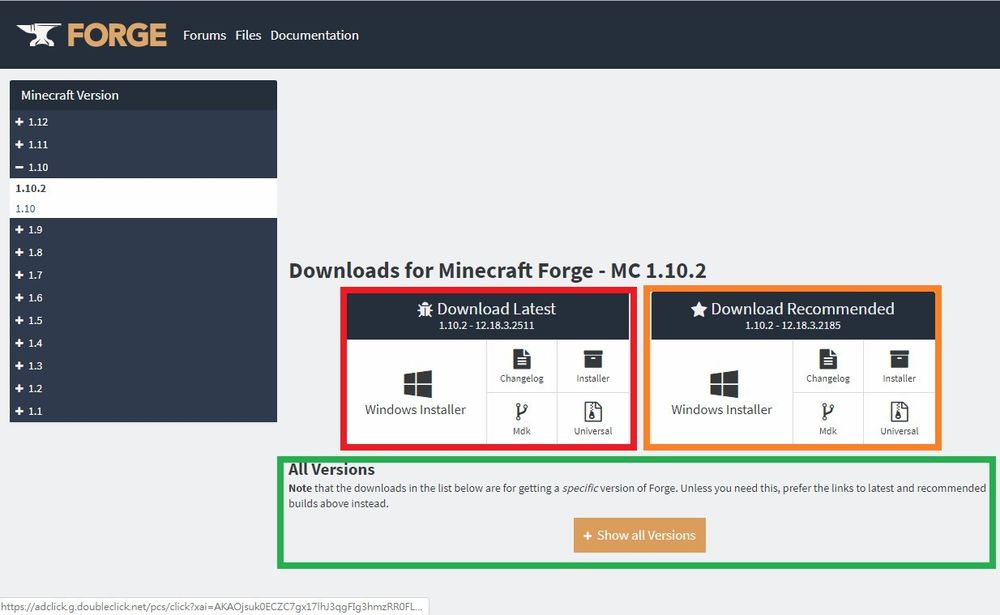Screen dimensions: 1000x615
Task: Download Universal jar from Recommended build
Action: 899,411
